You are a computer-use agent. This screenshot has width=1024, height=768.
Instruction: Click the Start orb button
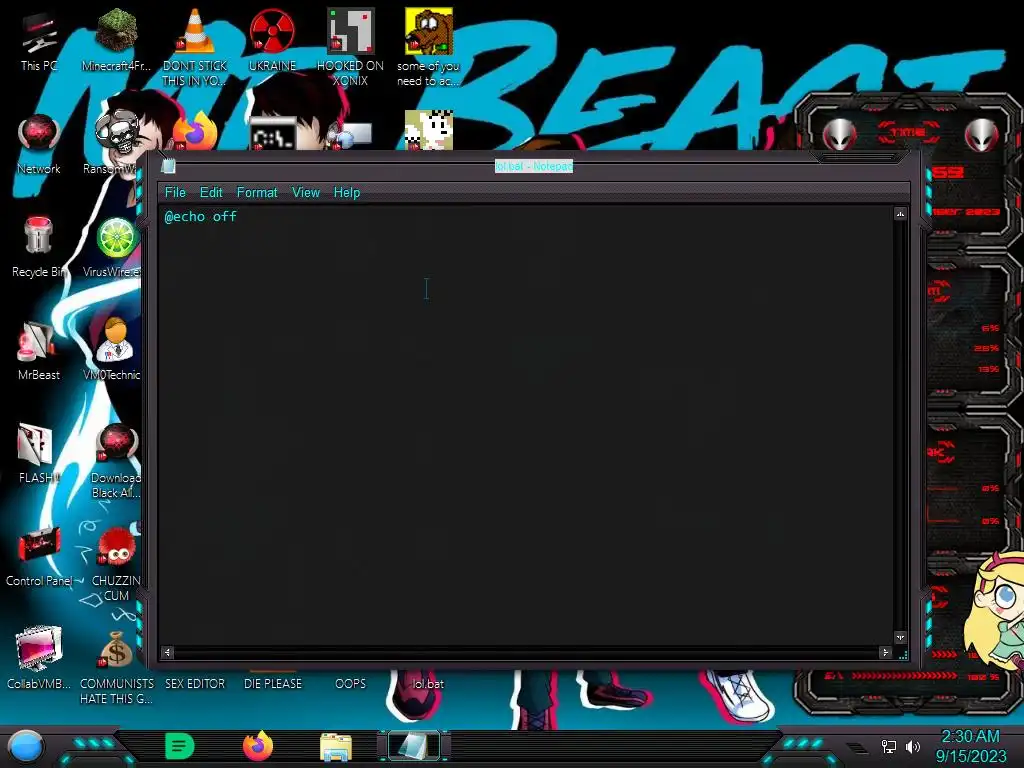click(25, 748)
